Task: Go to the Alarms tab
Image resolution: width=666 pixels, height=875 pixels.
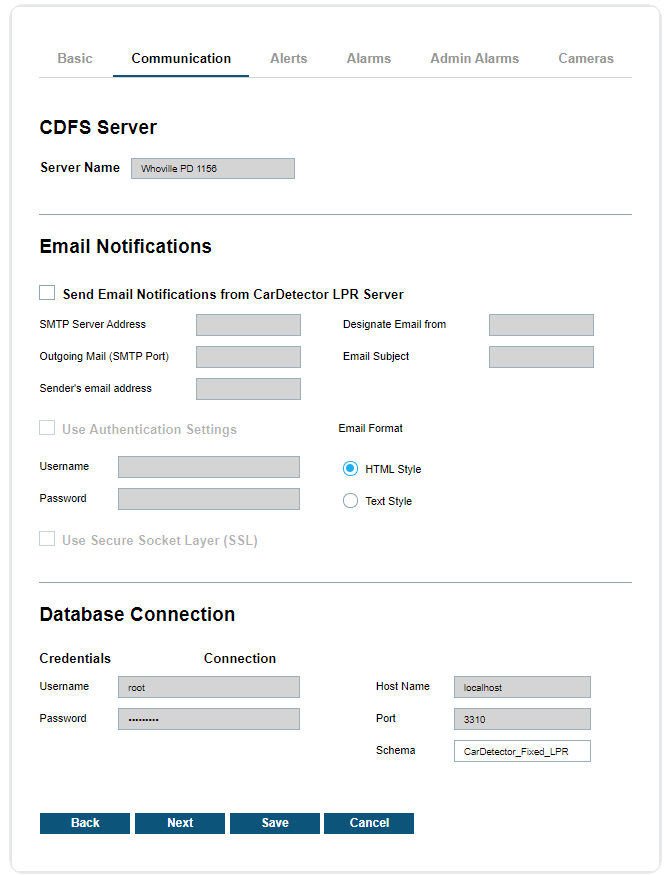Action: click(368, 59)
